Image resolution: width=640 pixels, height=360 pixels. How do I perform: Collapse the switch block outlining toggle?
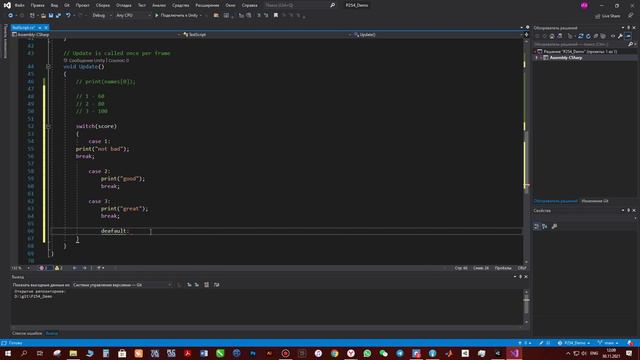[49, 127]
